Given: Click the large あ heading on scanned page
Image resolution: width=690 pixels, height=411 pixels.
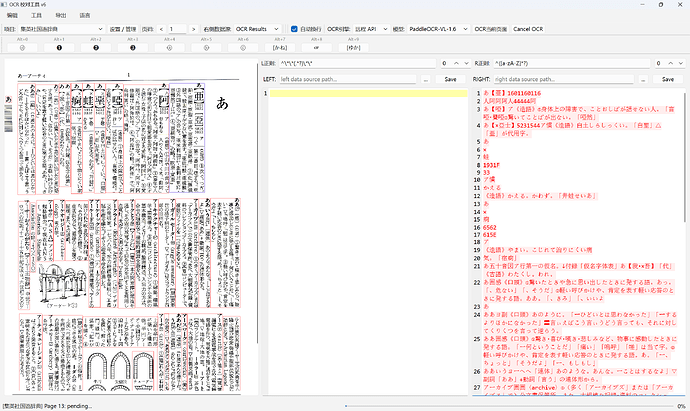Looking at the screenshot, I should click(x=222, y=103).
